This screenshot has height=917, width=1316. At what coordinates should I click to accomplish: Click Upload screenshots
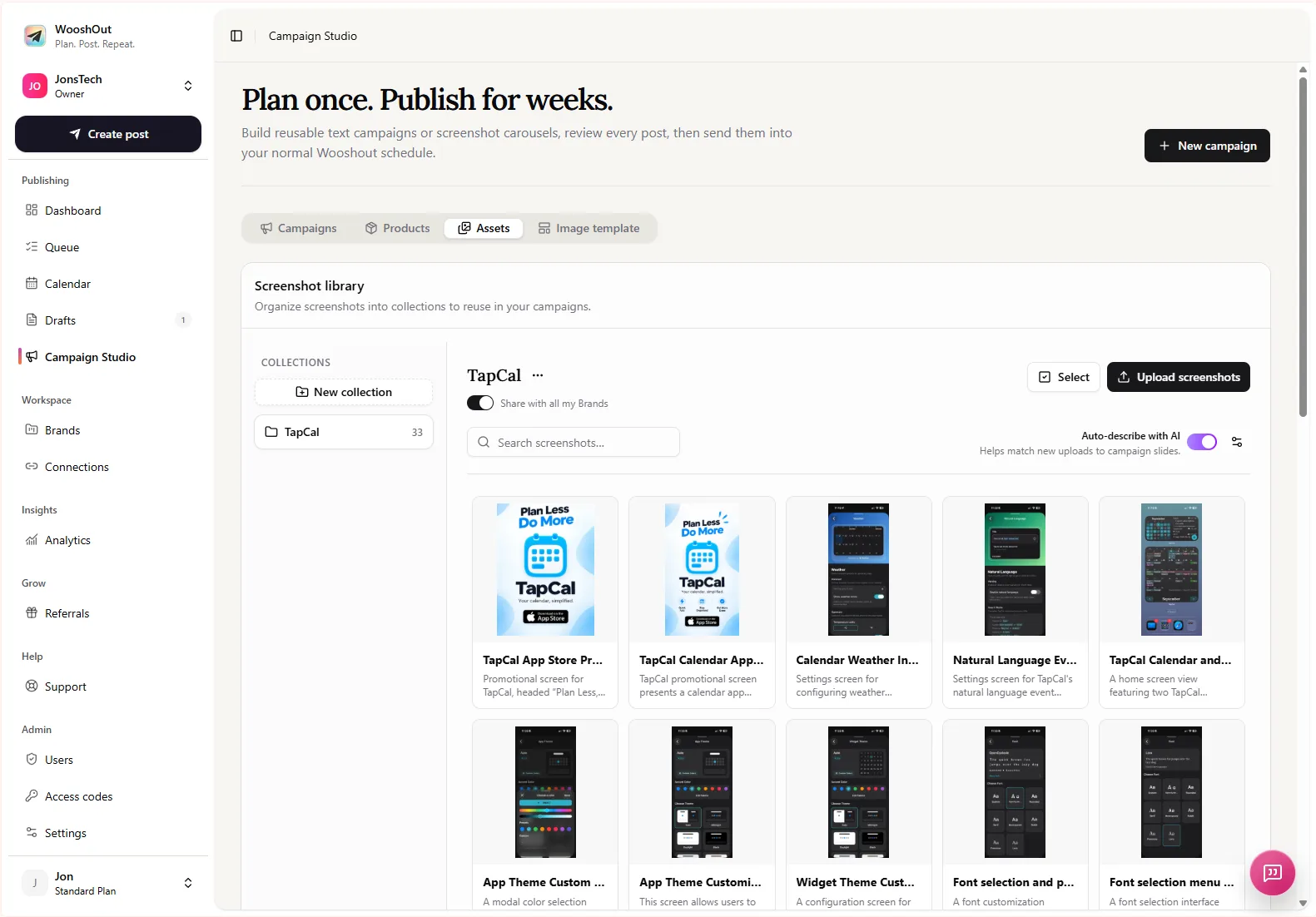(x=1179, y=377)
